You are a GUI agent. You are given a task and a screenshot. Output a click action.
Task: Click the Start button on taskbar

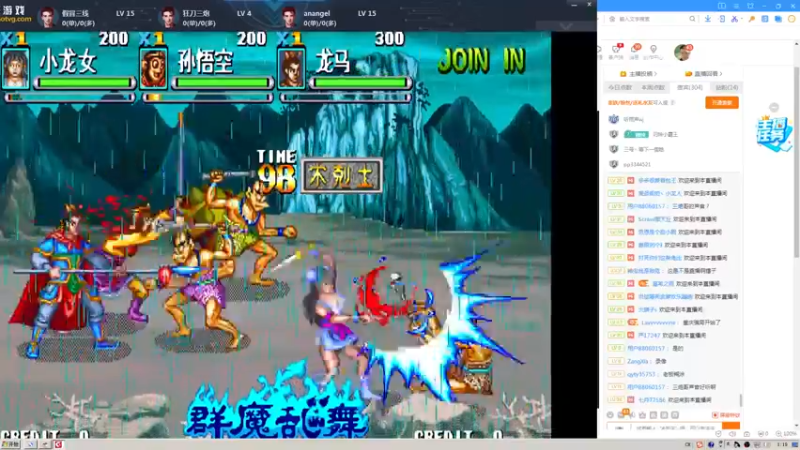(x=10, y=445)
